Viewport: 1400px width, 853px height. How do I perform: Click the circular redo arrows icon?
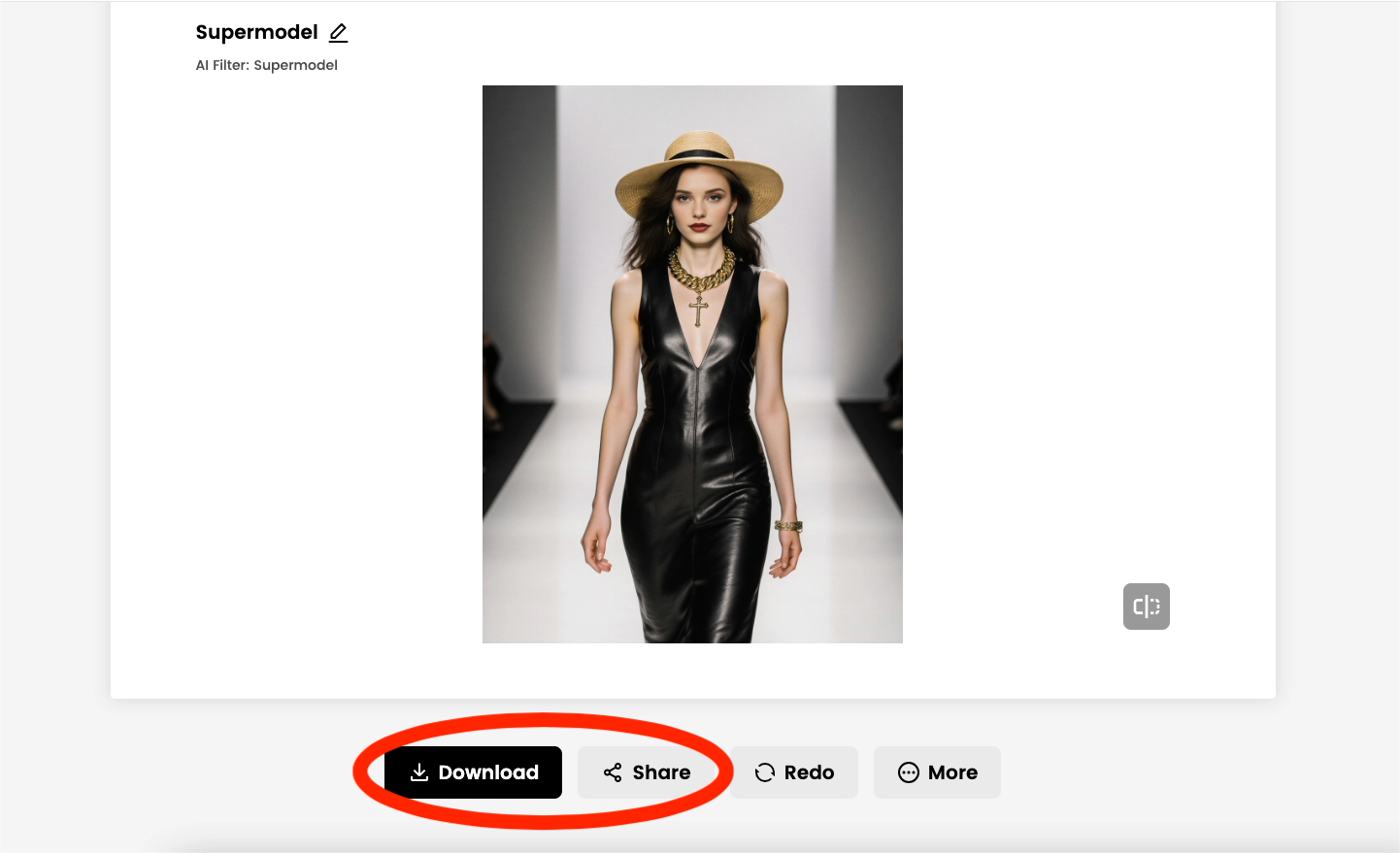coord(765,772)
